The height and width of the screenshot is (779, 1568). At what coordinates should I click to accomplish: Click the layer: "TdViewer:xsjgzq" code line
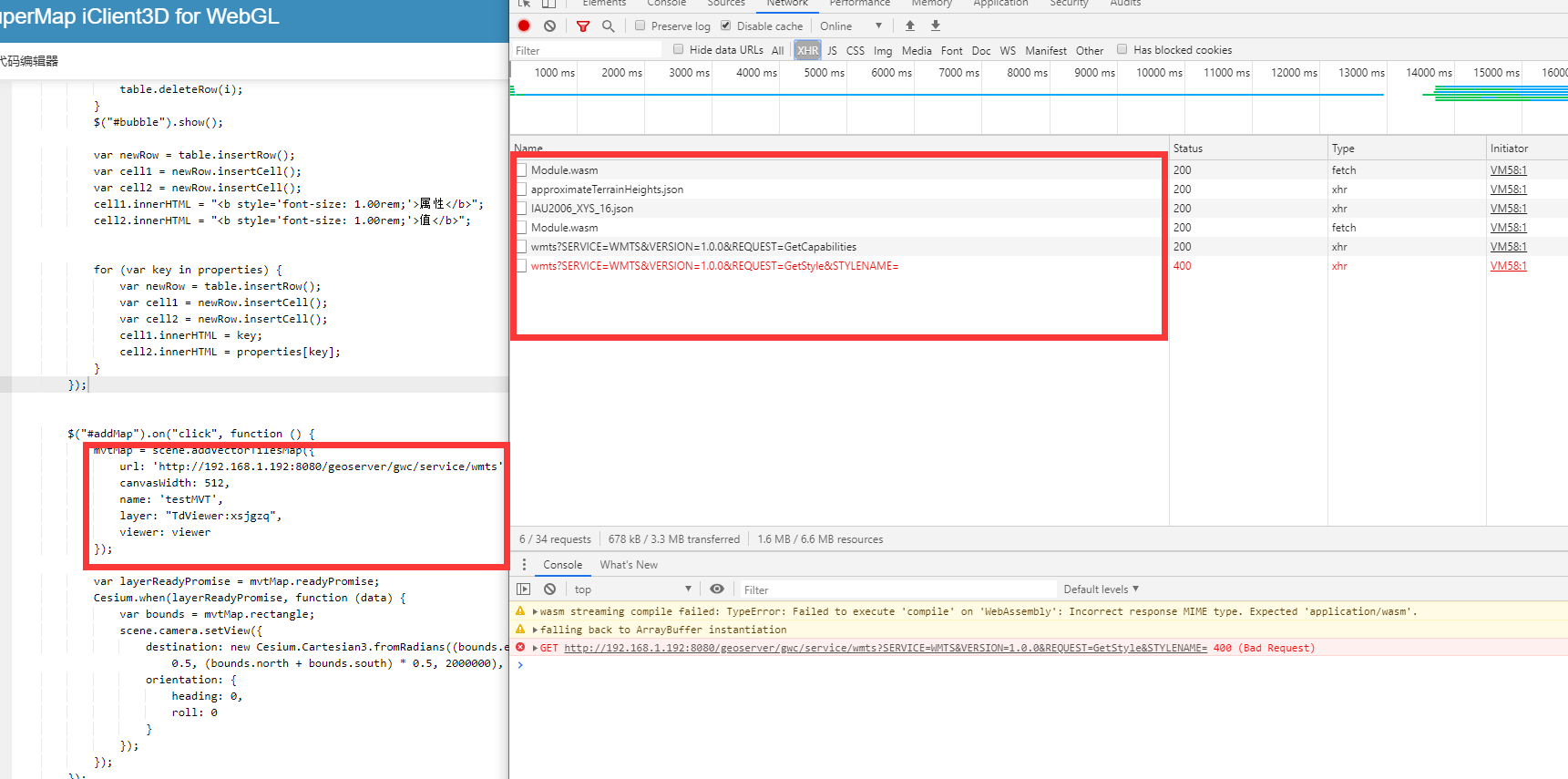(200, 516)
